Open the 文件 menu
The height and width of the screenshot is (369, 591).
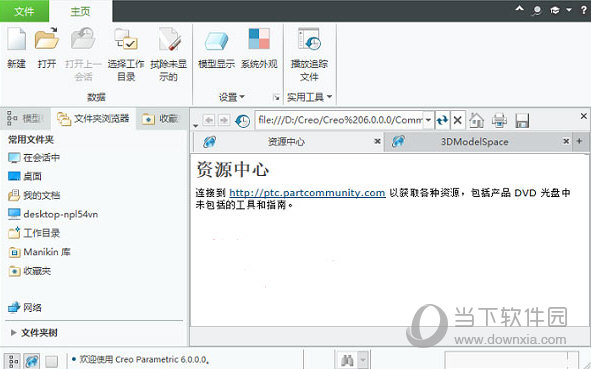[x=24, y=11]
